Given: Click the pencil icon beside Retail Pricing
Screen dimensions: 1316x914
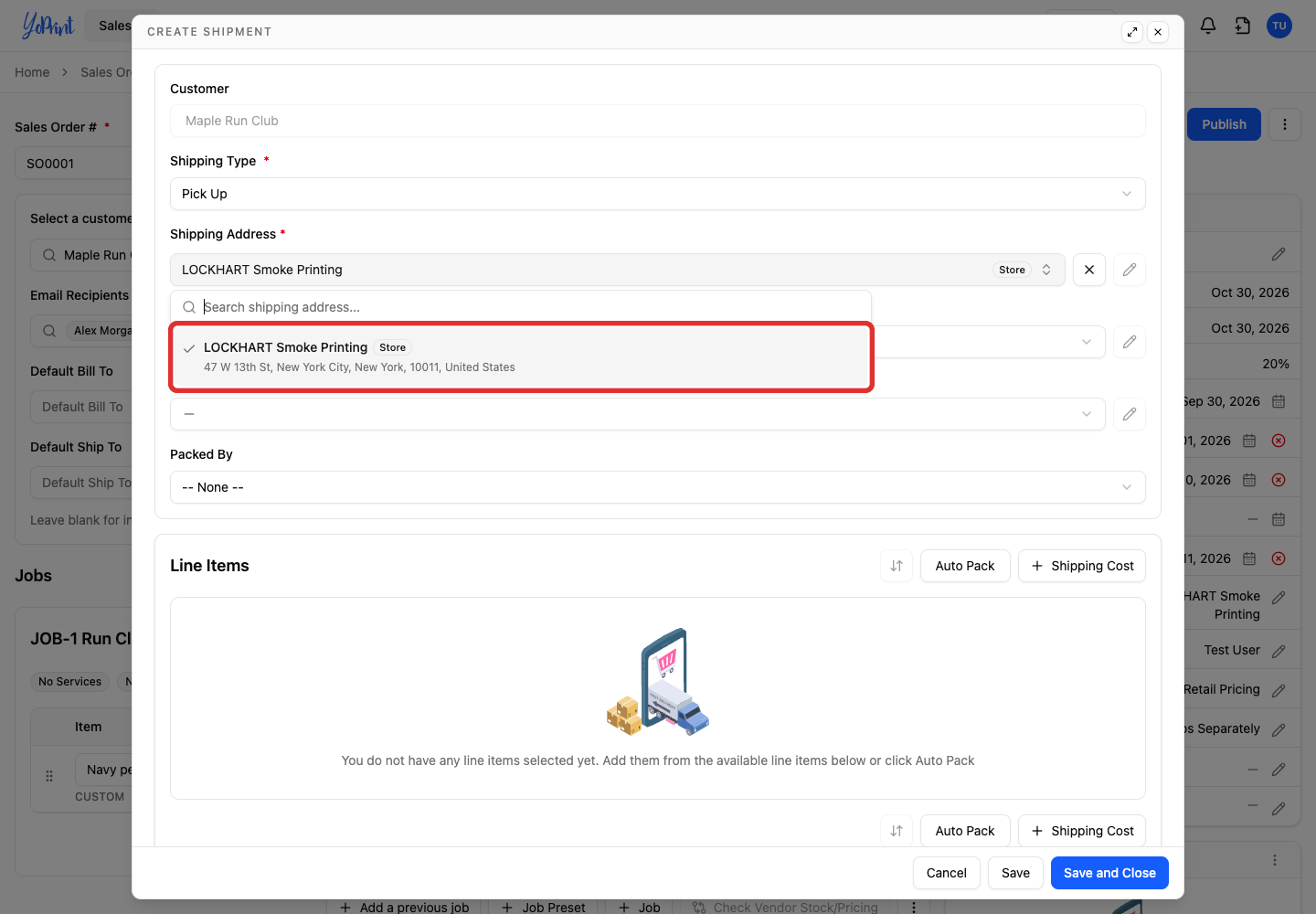Looking at the screenshot, I should (1279, 690).
